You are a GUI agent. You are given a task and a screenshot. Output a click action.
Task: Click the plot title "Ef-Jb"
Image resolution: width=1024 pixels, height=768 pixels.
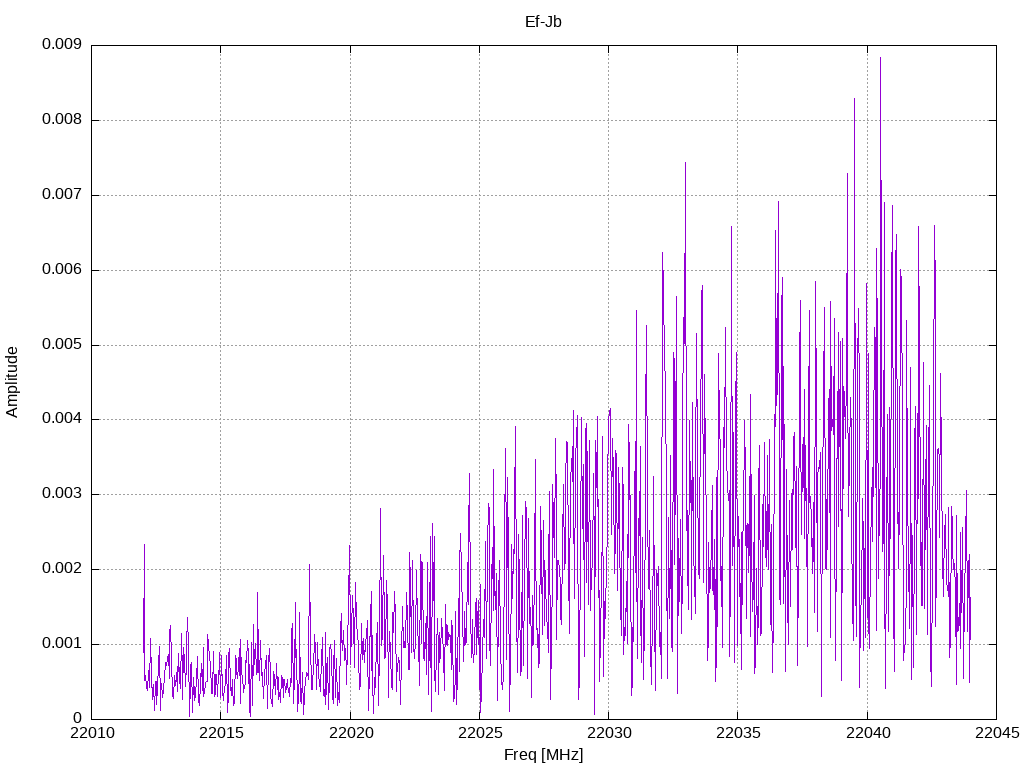pyautogui.click(x=543, y=22)
